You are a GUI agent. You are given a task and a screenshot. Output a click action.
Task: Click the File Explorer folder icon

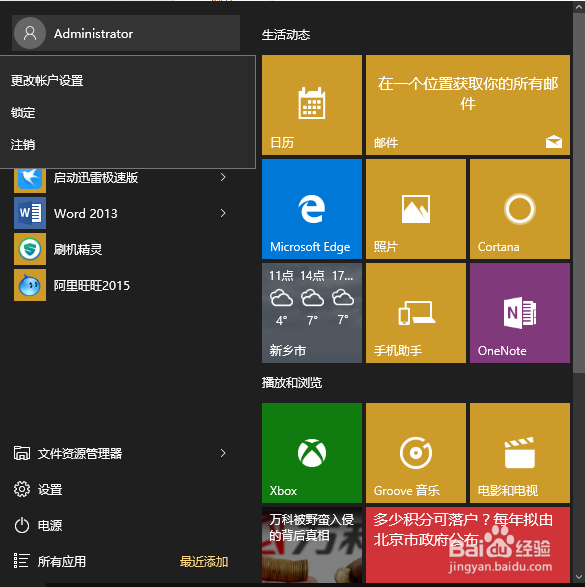click(22, 453)
